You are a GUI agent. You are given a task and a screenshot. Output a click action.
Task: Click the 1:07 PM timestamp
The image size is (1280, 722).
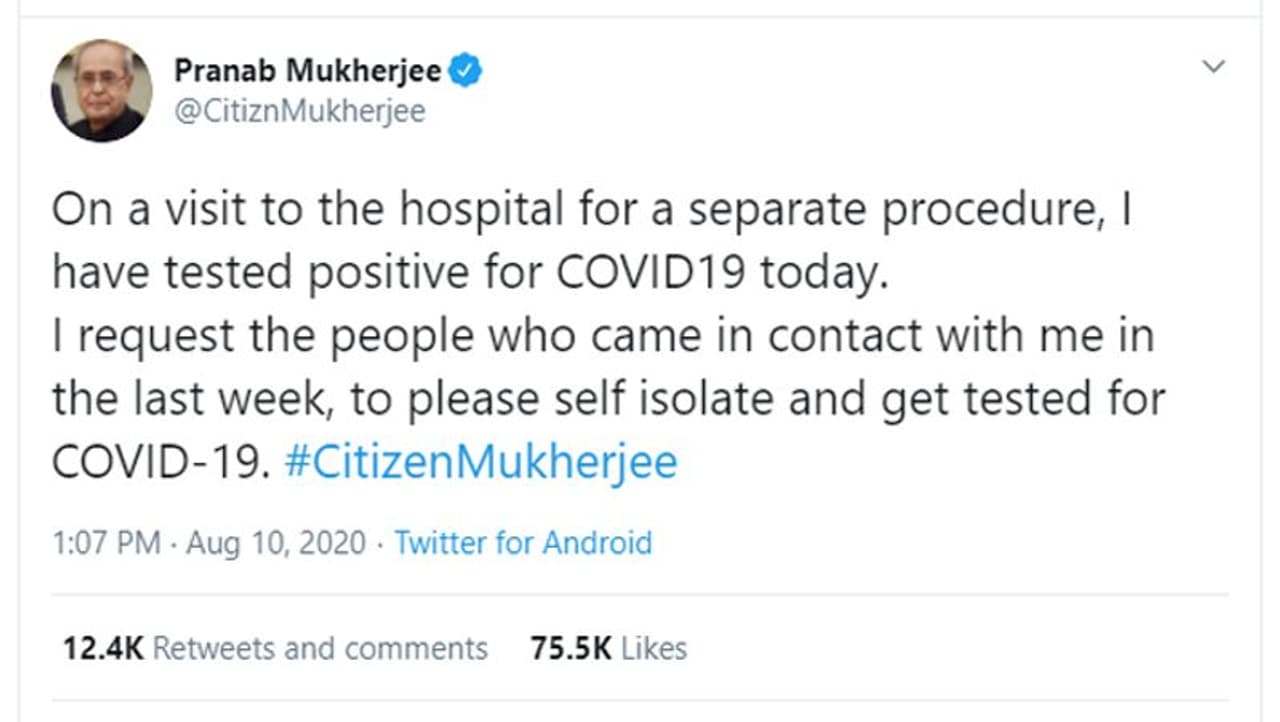106,543
